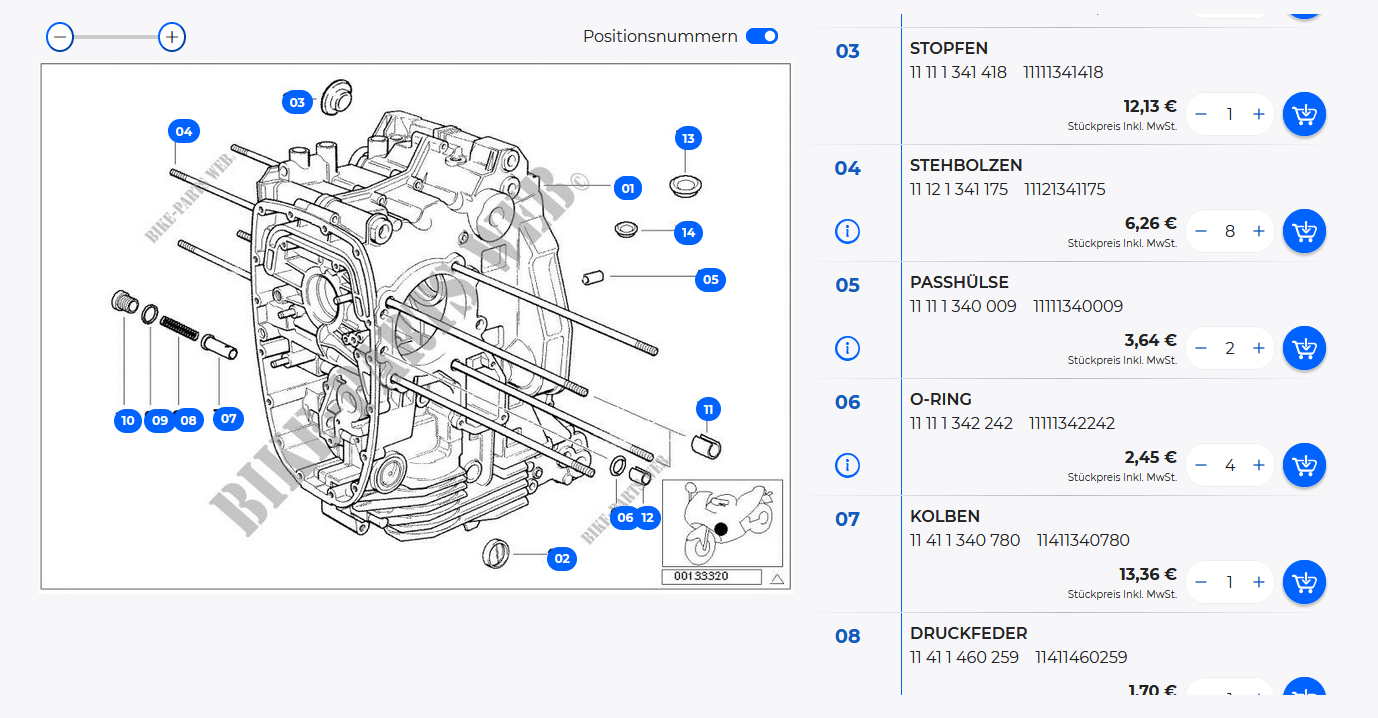Click position 08 DRUCKFEDER number link
This screenshot has height=718, width=1378.
coord(847,636)
